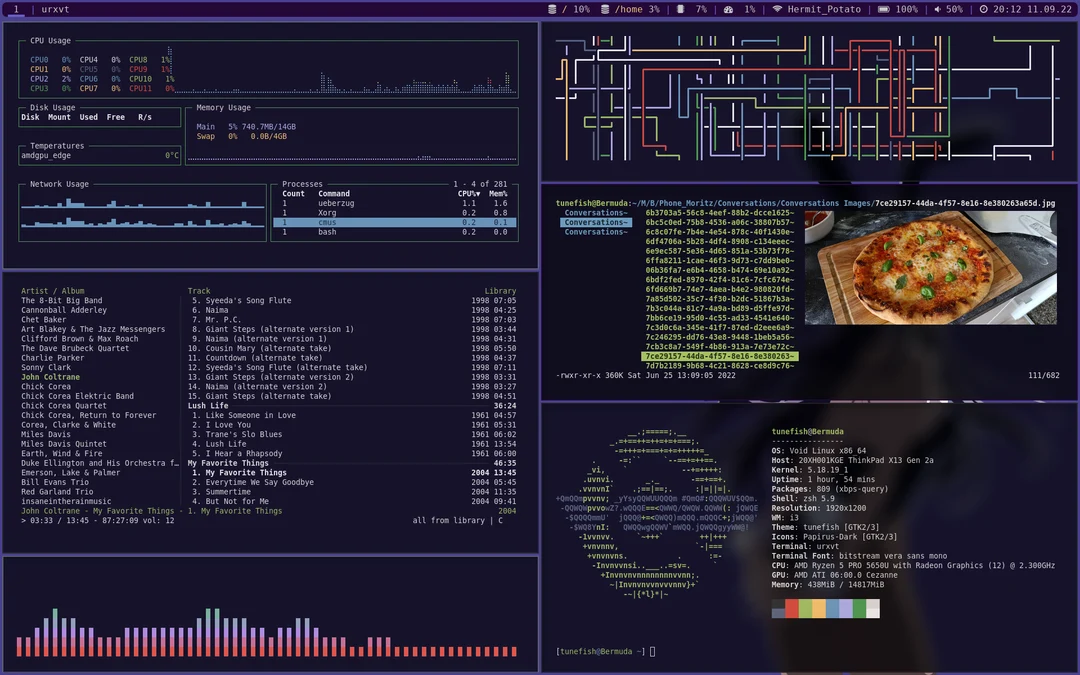Switch to workspace 1 in the top bar

point(16,9)
